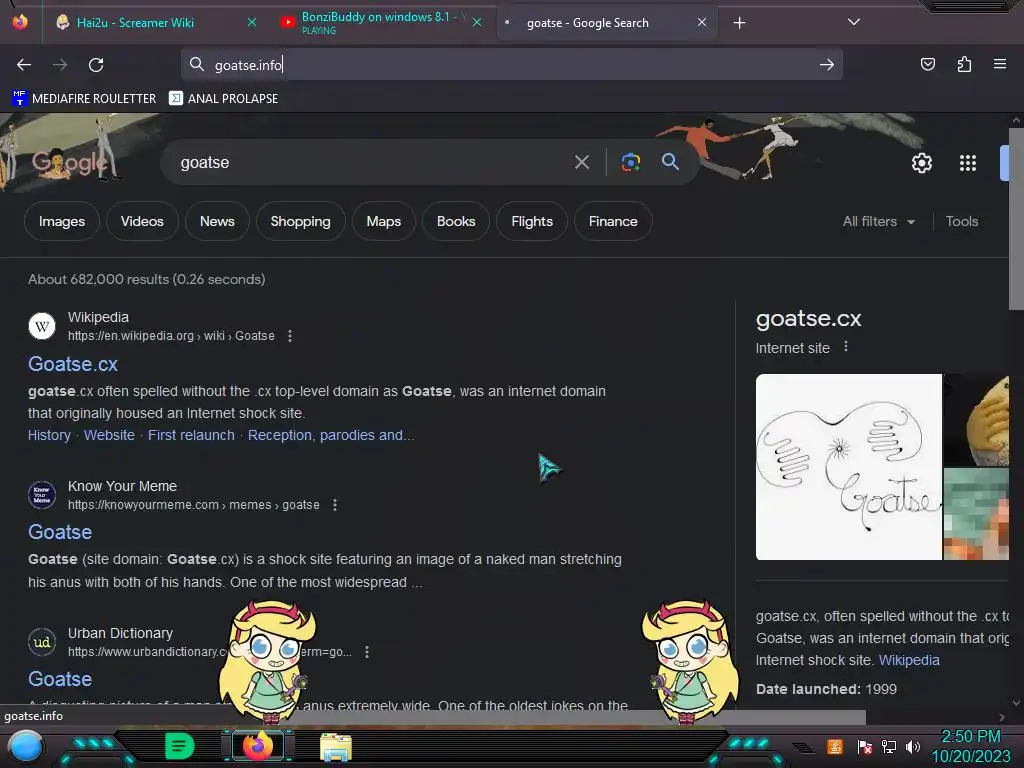Click into the Google search box

tap(366, 163)
